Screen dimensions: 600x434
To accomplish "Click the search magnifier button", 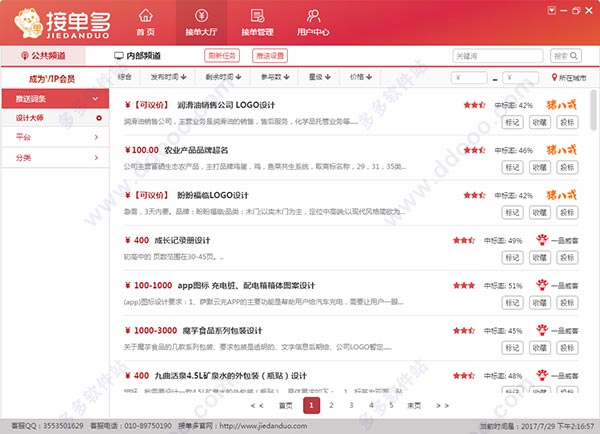I will click(x=566, y=56).
